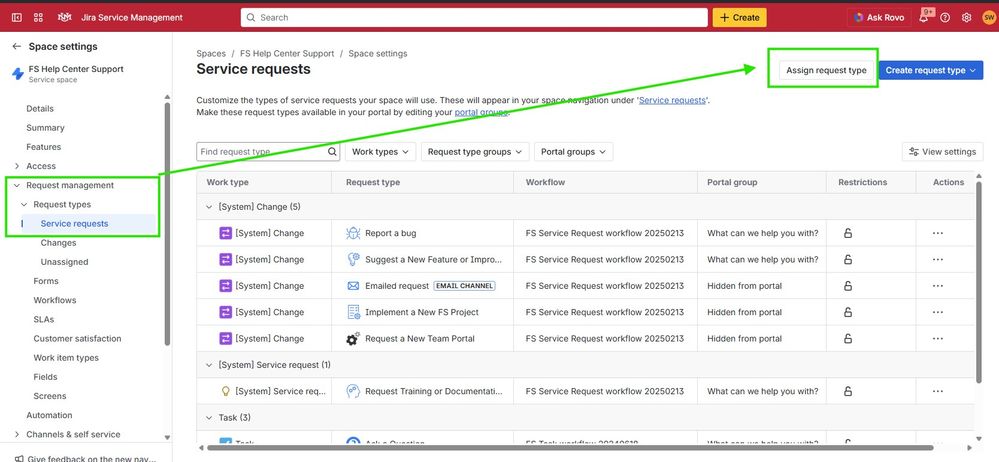The height and width of the screenshot is (462, 999).
Task: Click the Assign request type button
Action: pyautogui.click(x=826, y=70)
